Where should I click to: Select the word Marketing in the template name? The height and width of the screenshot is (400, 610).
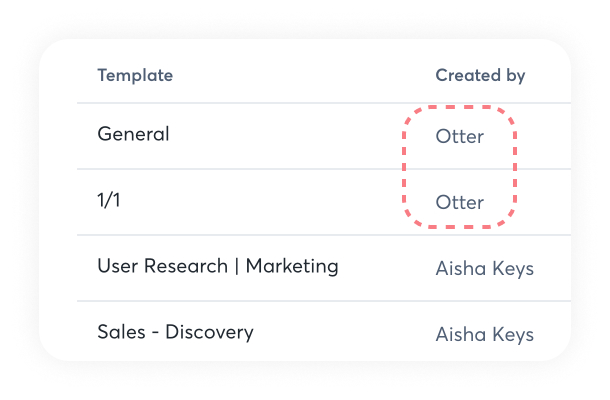coord(292,266)
